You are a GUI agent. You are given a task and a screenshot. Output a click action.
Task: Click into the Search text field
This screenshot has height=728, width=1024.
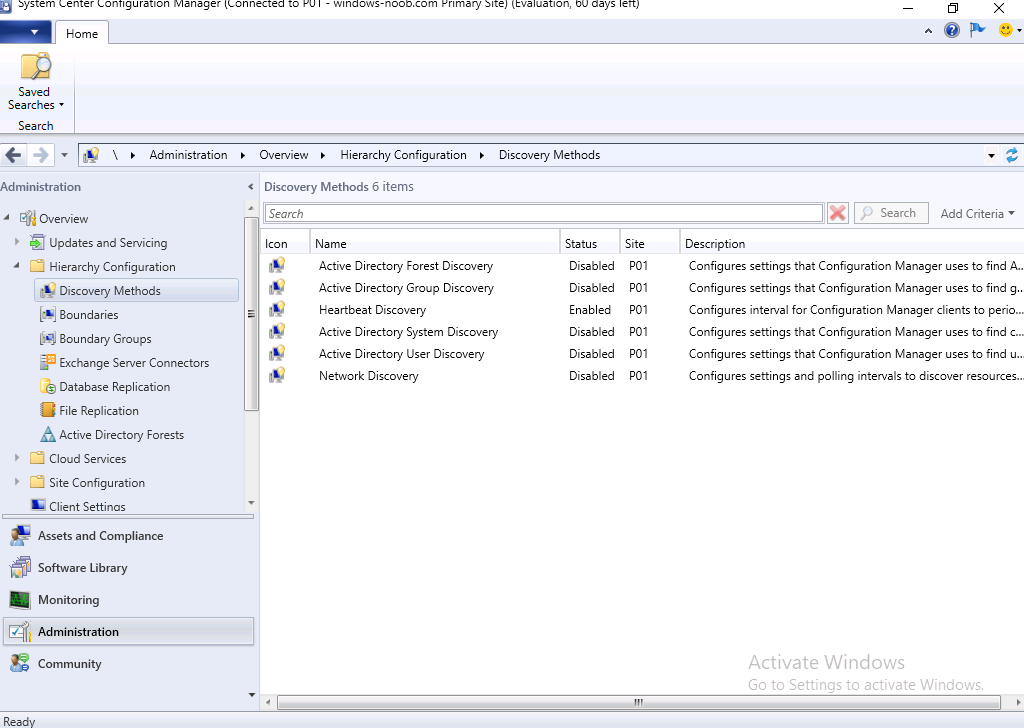pos(543,214)
